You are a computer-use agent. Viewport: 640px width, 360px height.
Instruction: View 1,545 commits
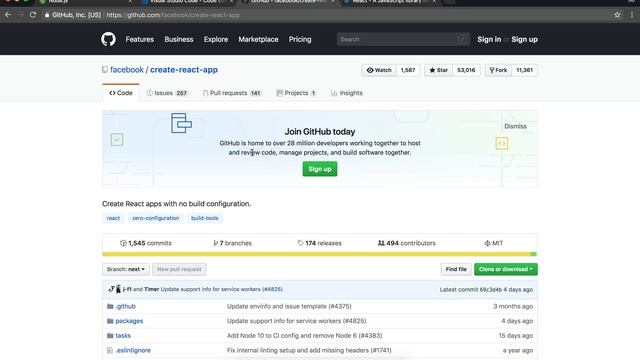(146, 243)
